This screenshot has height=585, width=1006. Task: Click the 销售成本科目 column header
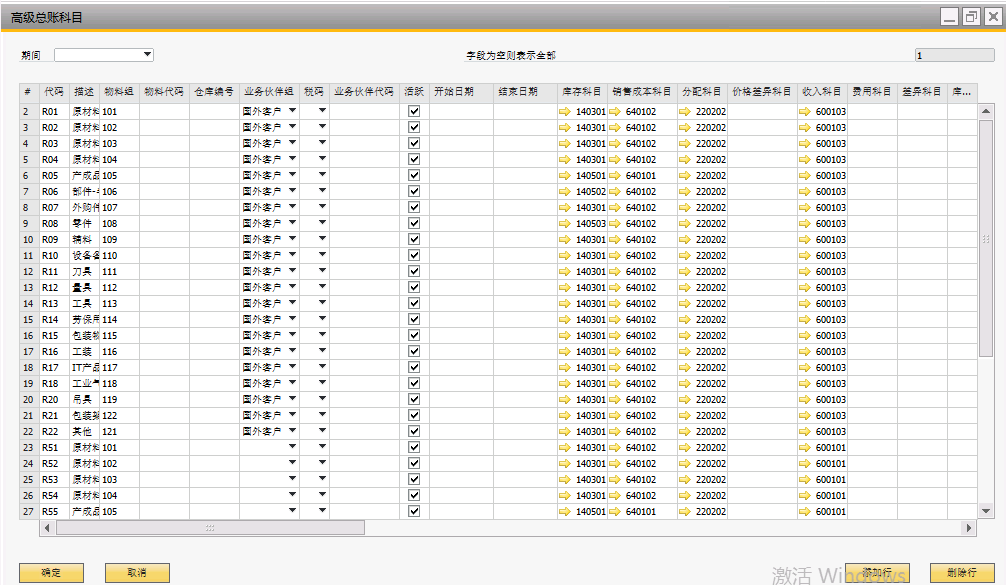tap(642, 92)
